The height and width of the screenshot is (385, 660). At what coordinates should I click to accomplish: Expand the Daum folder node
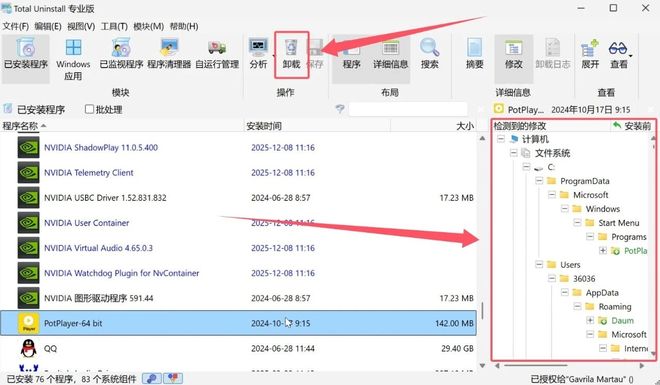point(590,320)
